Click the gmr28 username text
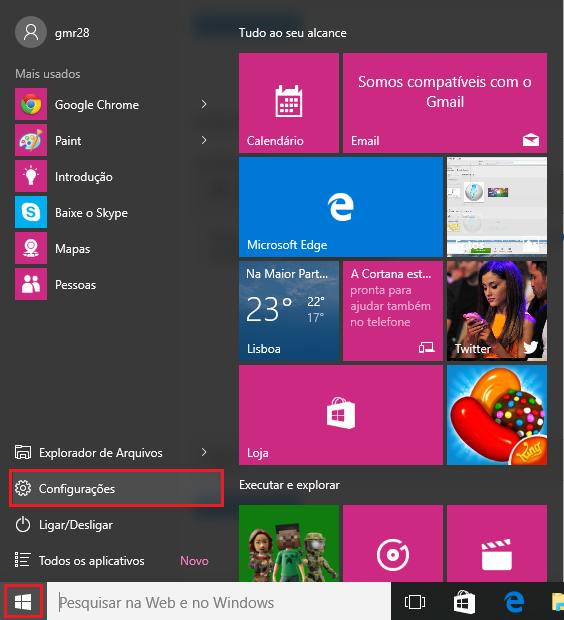Viewport: 564px width, 620px height. 72,32
